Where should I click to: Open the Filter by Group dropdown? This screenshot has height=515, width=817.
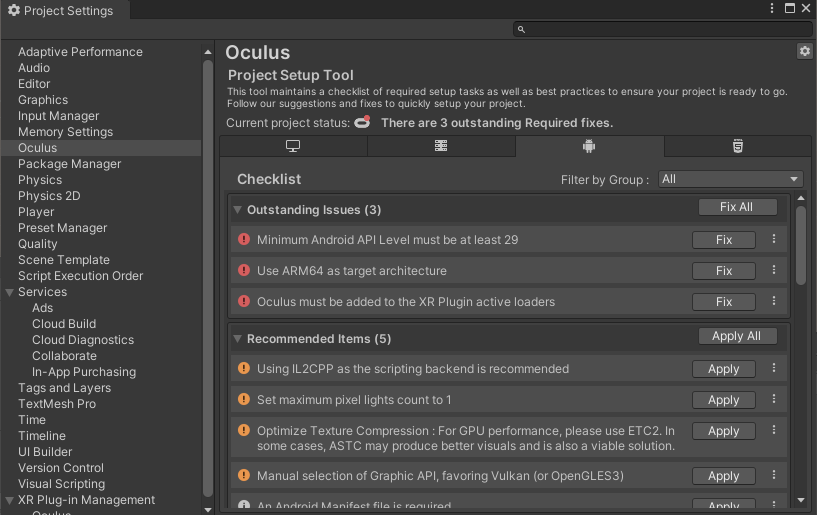(731, 179)
